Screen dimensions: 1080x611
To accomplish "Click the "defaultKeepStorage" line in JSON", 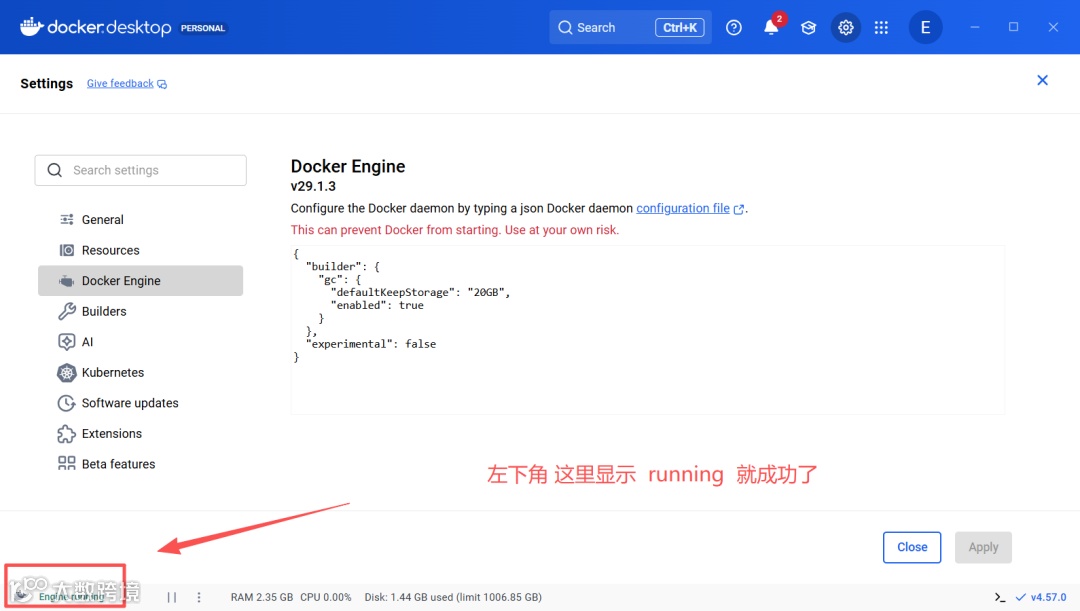I will coord(420,292).
